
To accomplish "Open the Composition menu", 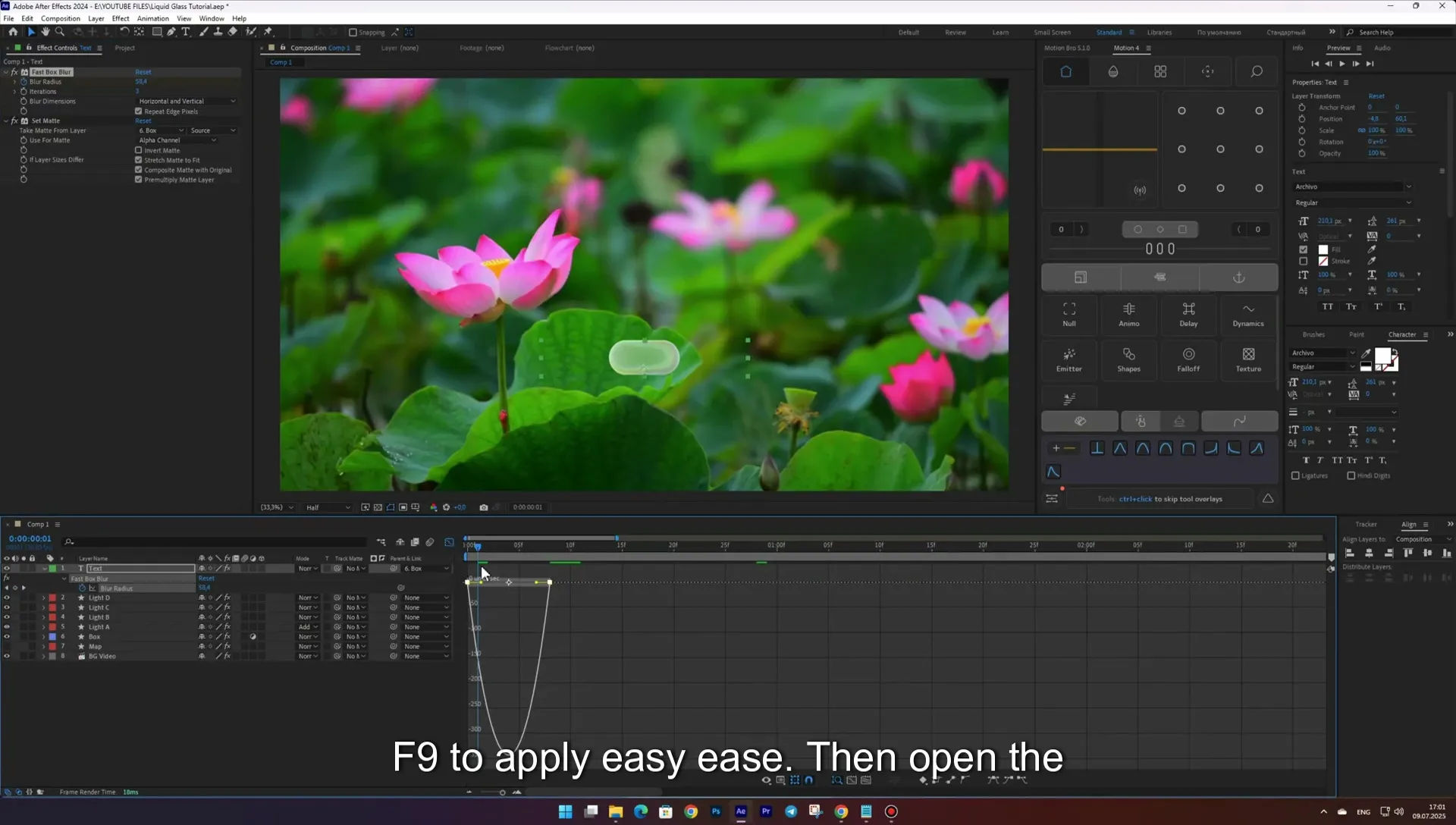I will (61, 18).
